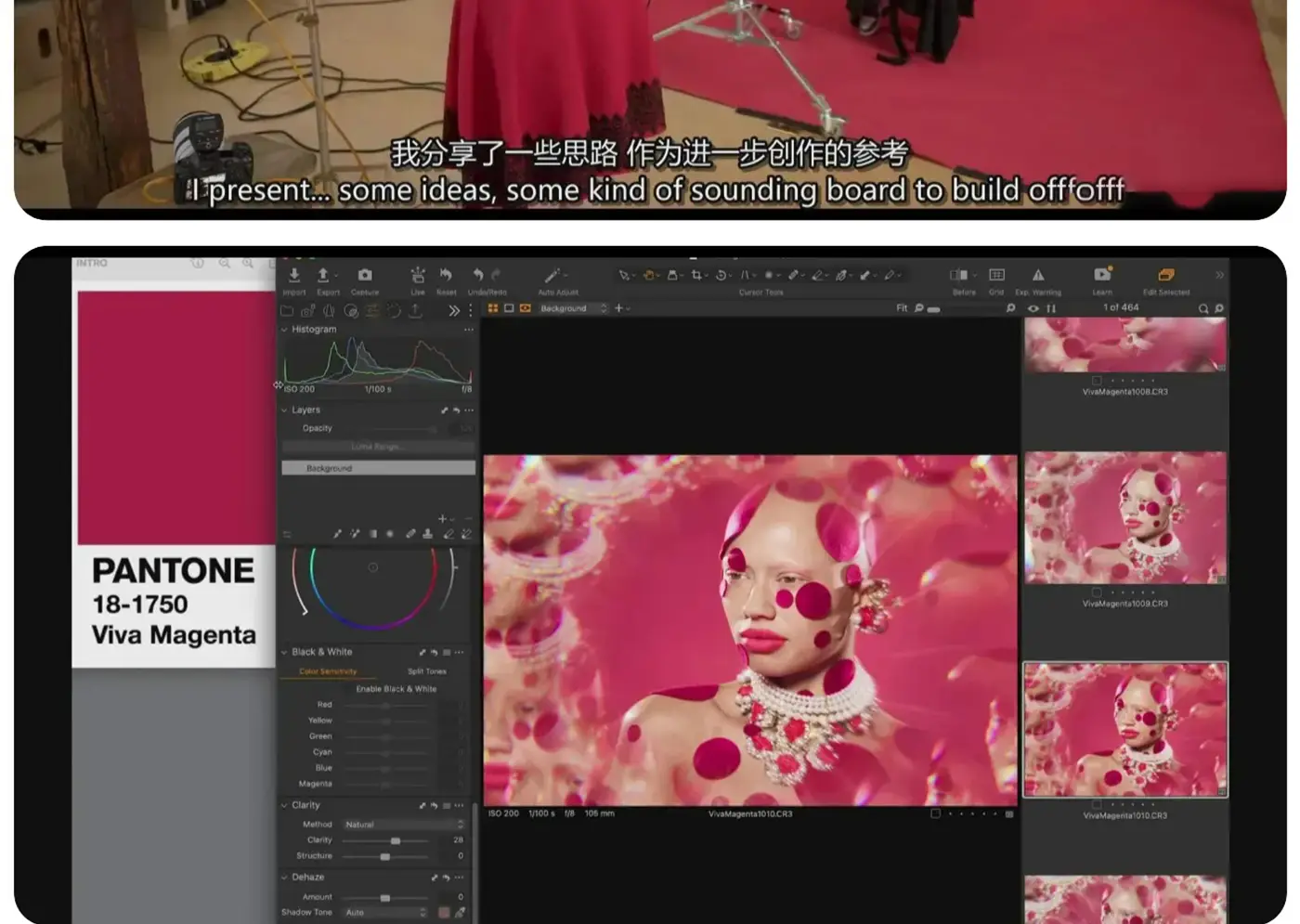Click the Edit Selected icon
Screen dimensions: 1300x924
point(1166,275)
